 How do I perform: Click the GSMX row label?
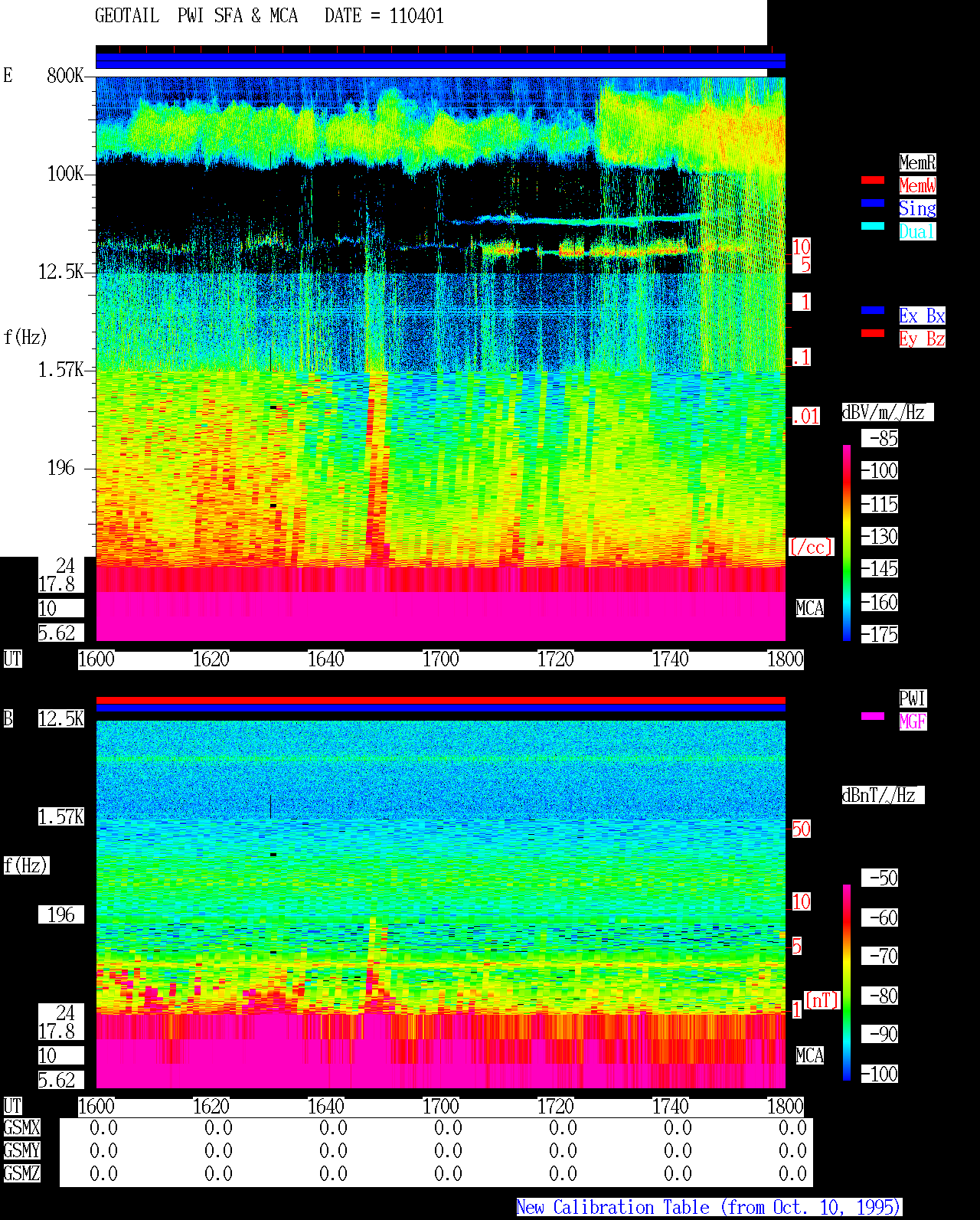tap(21, 1128)
